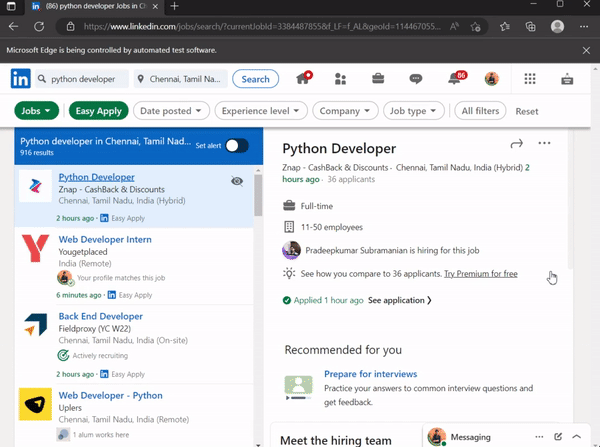Open Edge Settings and more menu

[584, 26]
